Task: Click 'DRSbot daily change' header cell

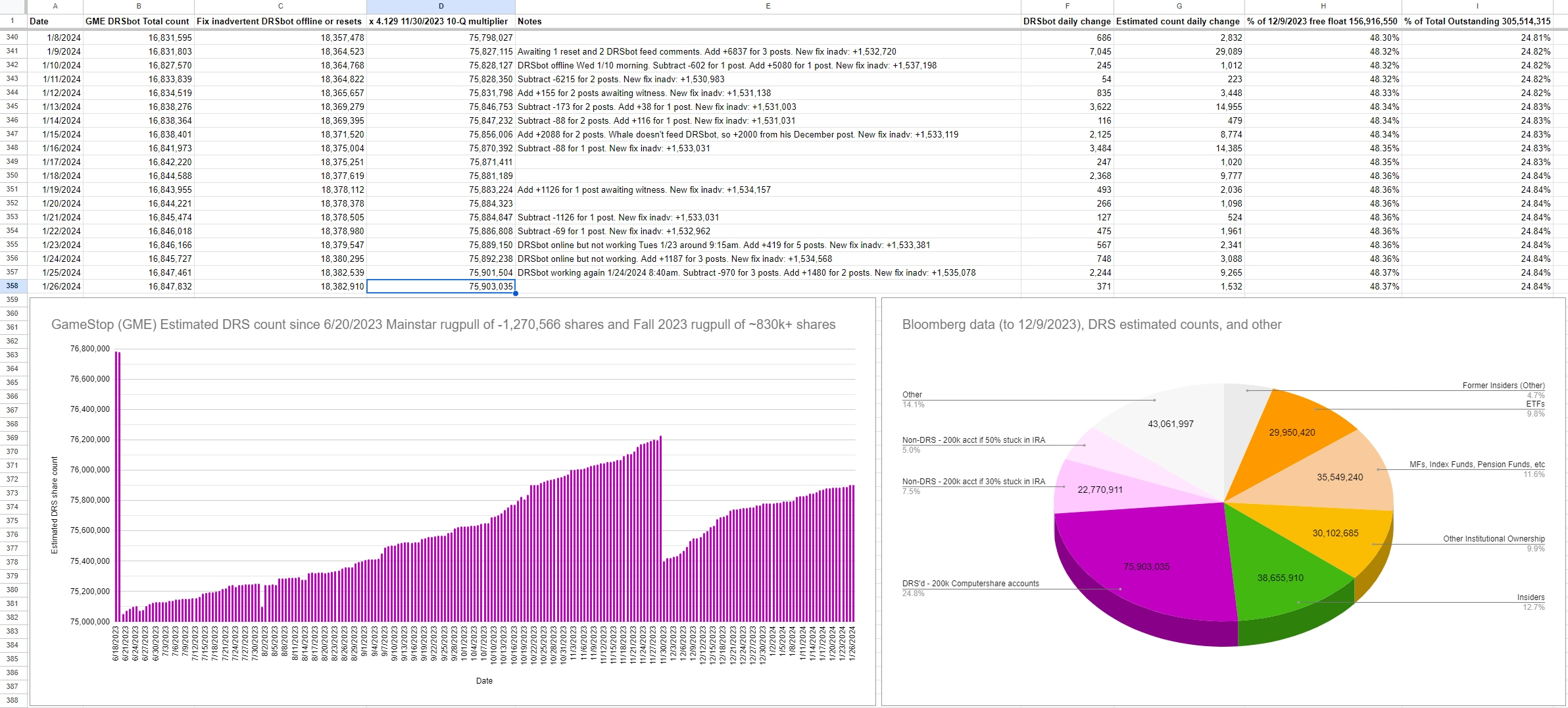Action: tap(1067, 21)
